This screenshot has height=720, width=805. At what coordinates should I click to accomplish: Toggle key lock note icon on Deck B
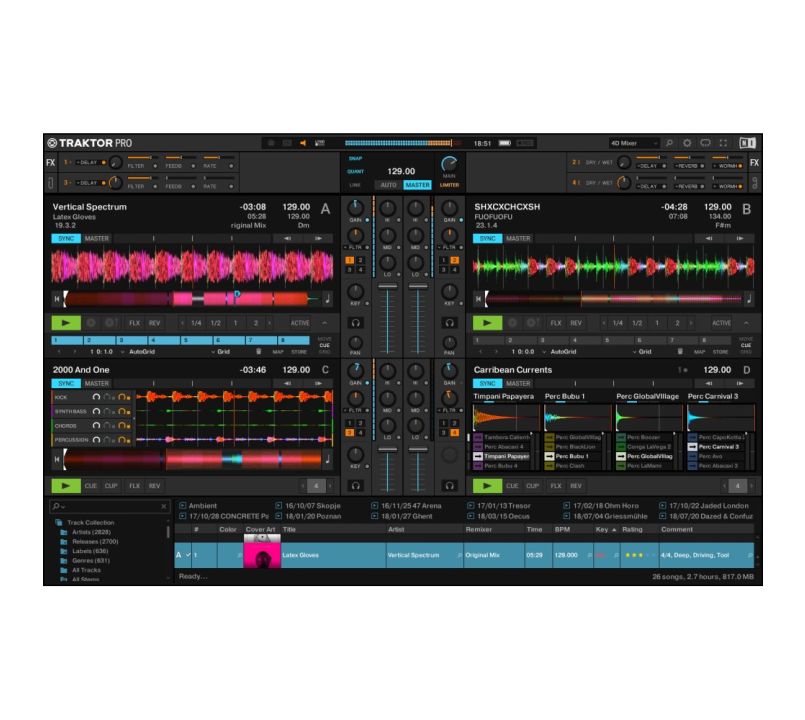point(749,299)
